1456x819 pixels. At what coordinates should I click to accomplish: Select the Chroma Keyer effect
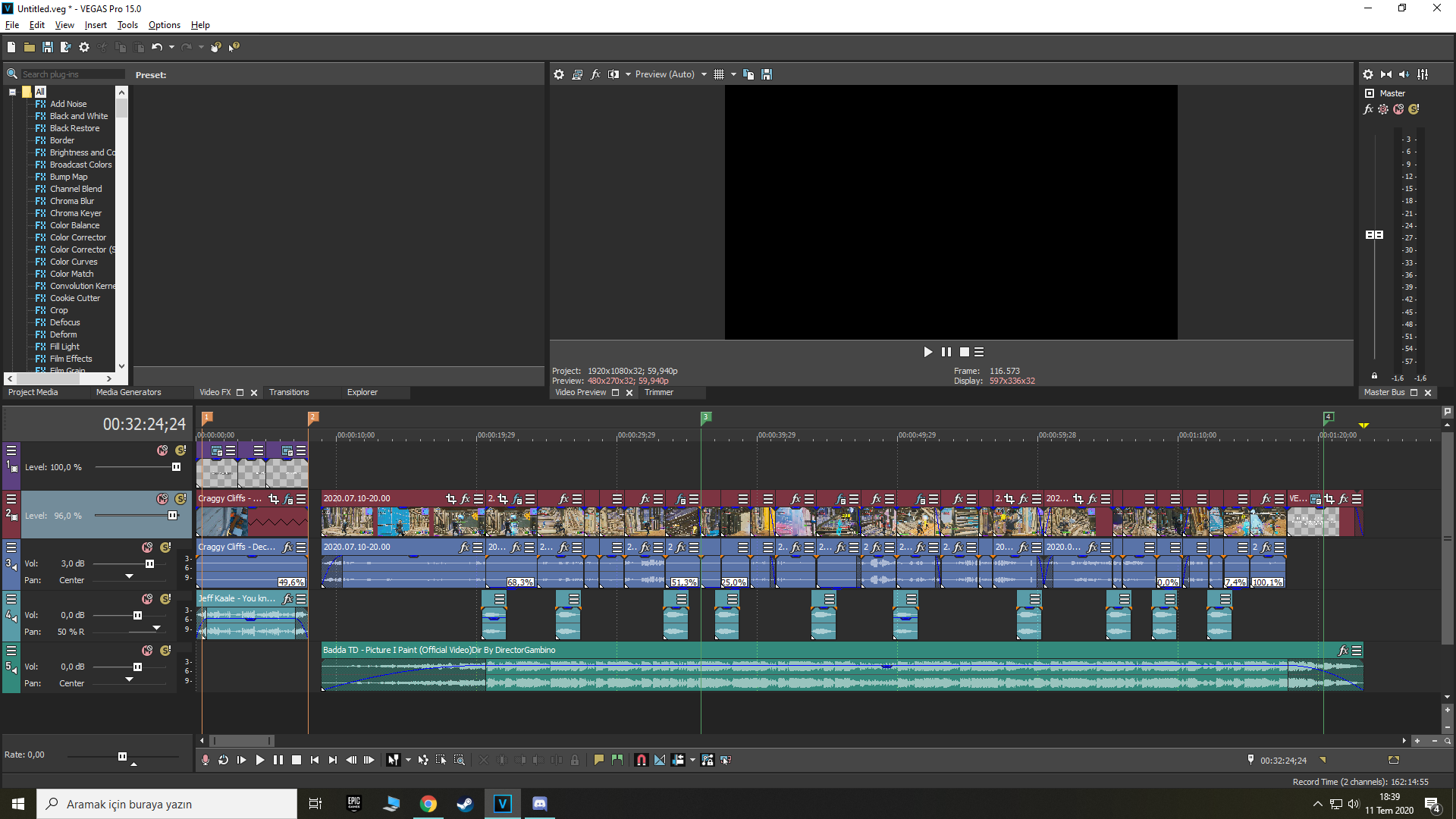(75, 213)
